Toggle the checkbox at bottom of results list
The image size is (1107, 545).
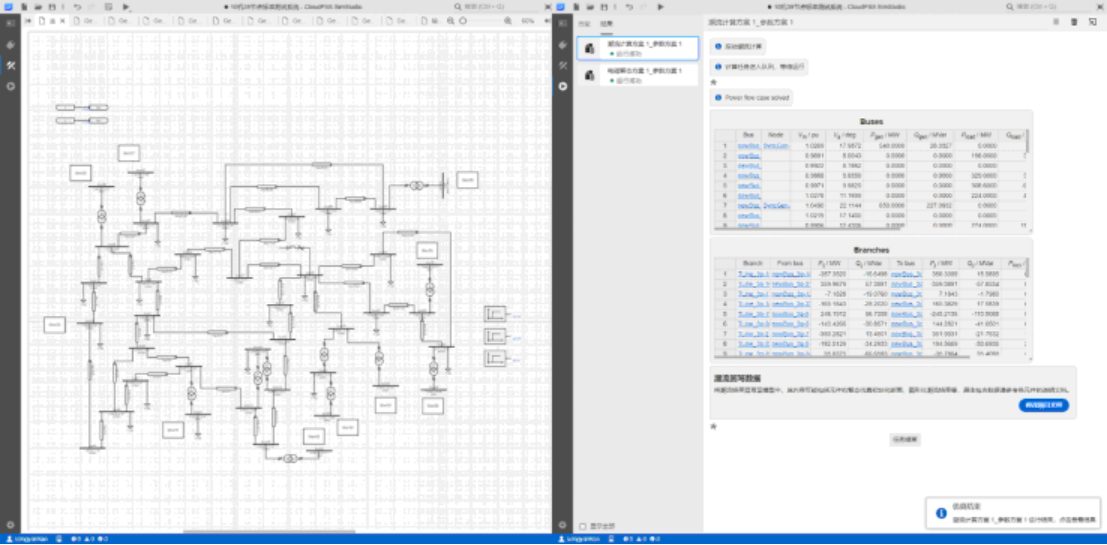(x=583, y=526)
